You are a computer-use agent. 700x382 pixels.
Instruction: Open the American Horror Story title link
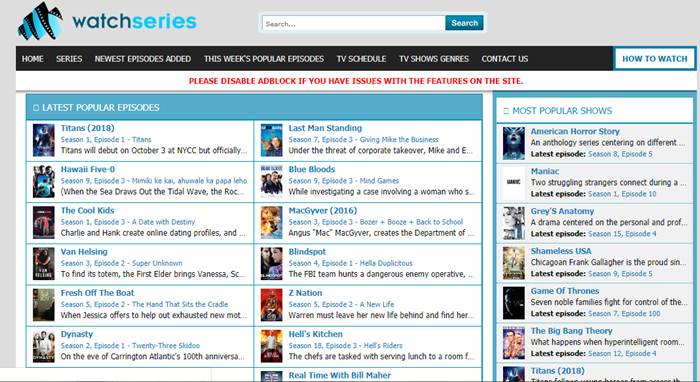(575, 131)
